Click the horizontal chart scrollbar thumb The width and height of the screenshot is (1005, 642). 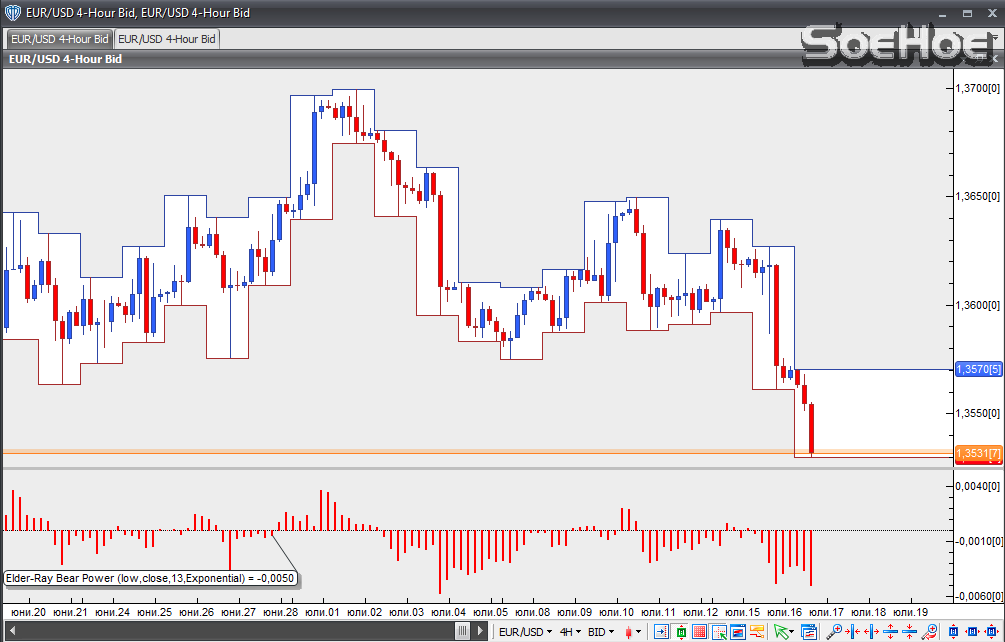(462, 631)
